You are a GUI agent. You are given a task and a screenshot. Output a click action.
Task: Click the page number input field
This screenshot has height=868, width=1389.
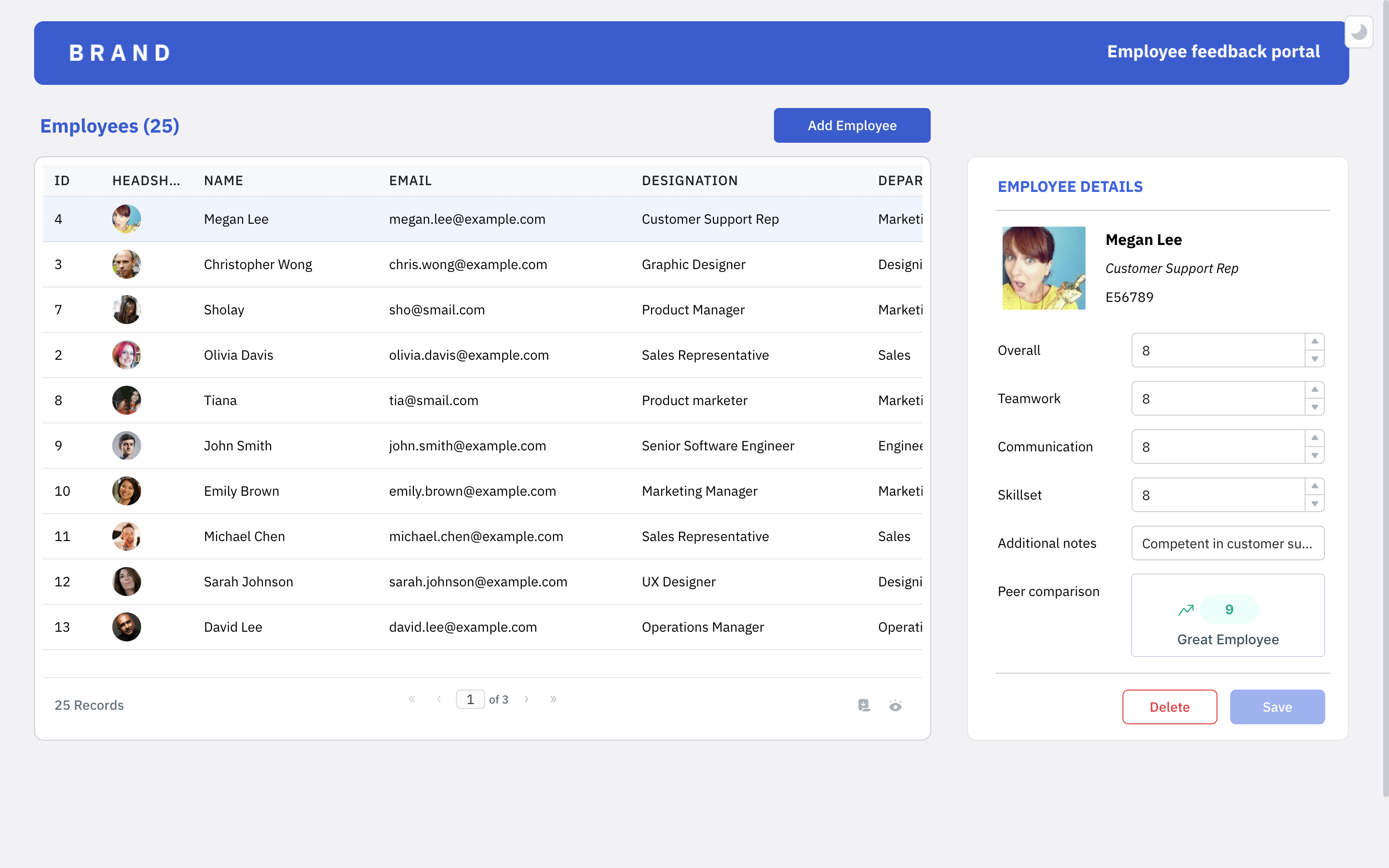pos(470,699)
